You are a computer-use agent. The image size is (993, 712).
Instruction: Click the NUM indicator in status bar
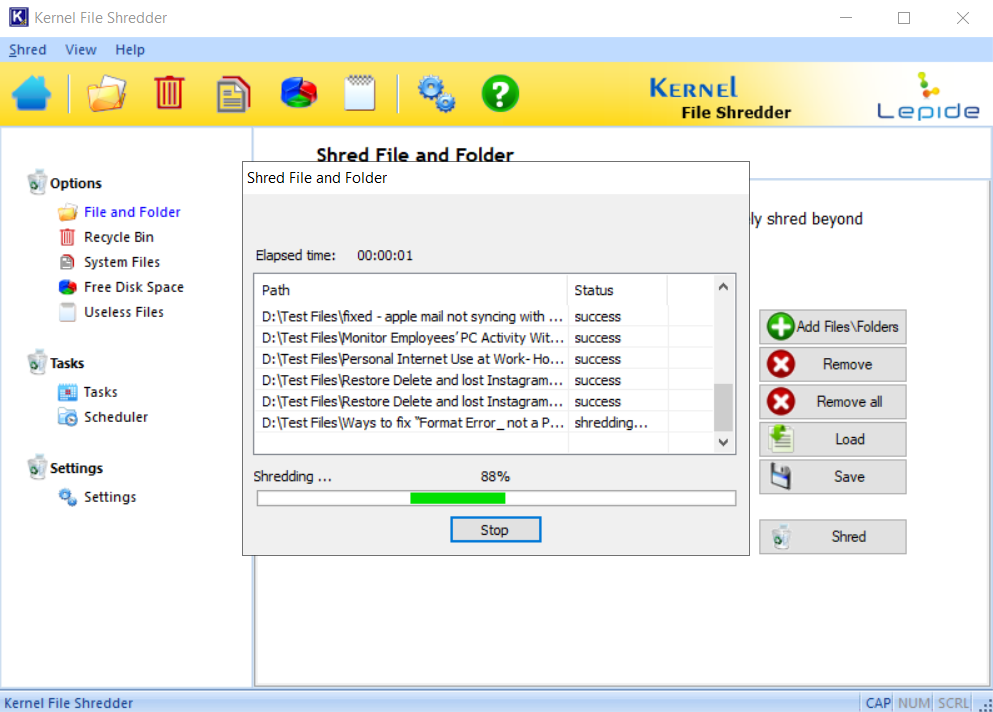914,703
